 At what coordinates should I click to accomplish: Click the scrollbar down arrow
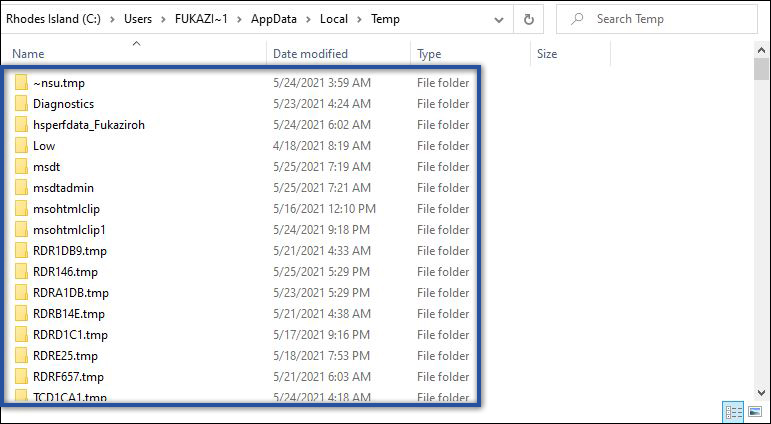(761, 393)
